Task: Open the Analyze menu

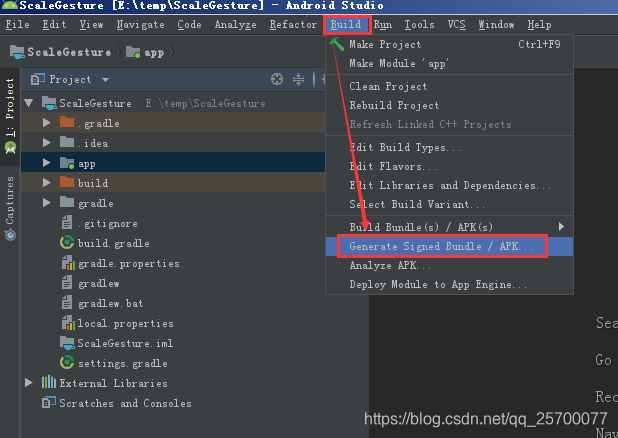Action: [235, 24]
